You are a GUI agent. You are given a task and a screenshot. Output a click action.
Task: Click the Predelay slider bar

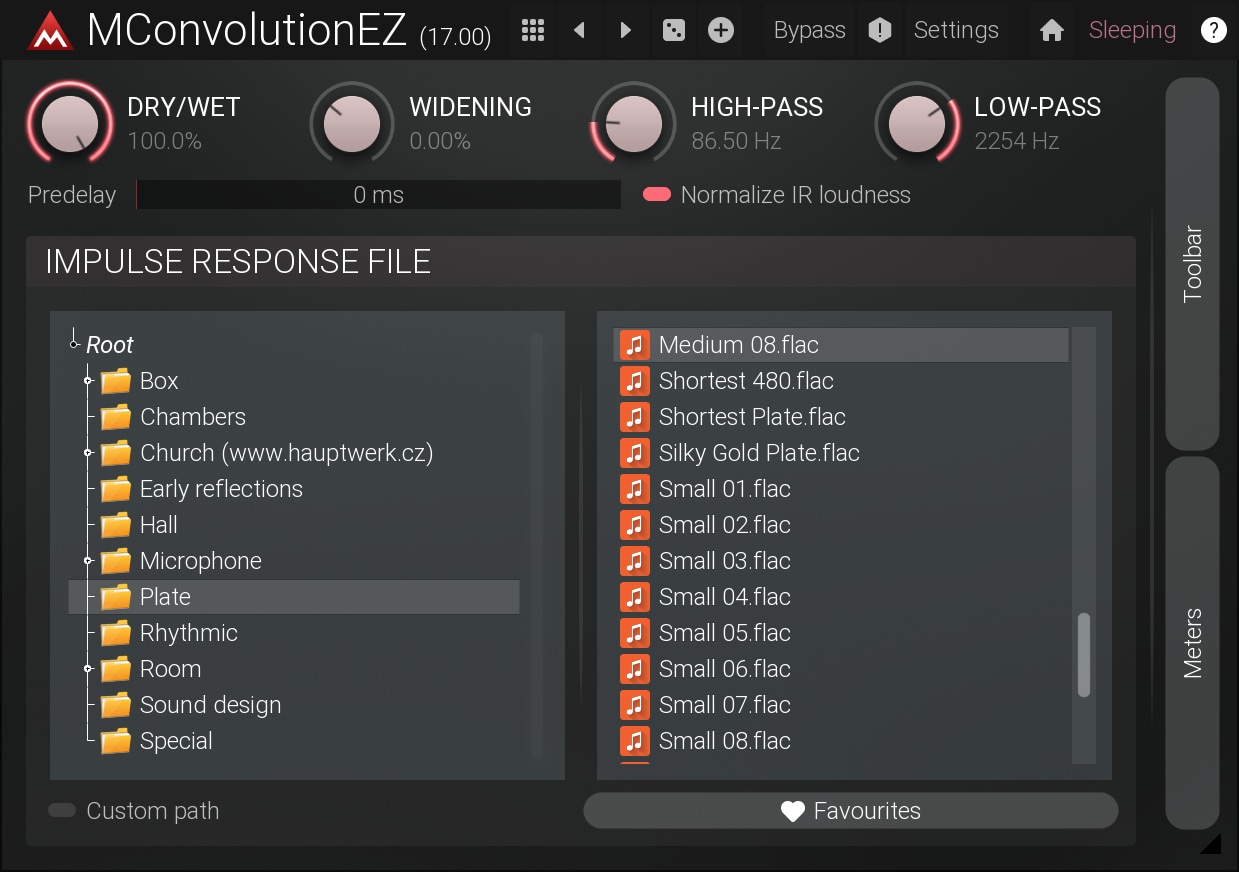click(x=378, y=195)
